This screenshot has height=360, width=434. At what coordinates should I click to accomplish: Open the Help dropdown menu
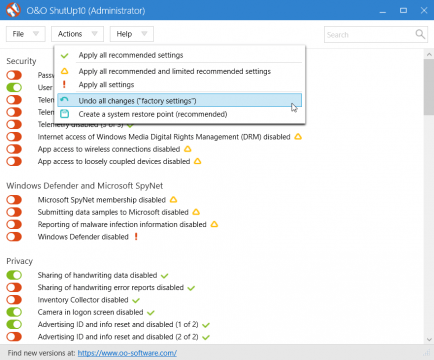(x=132, y=34)
